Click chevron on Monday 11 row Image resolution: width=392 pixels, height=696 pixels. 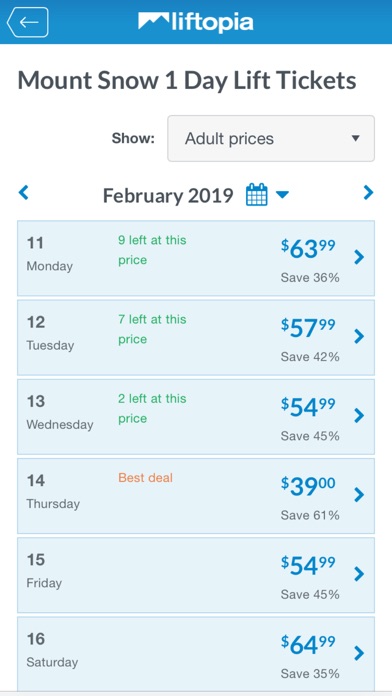pos(359,257)
